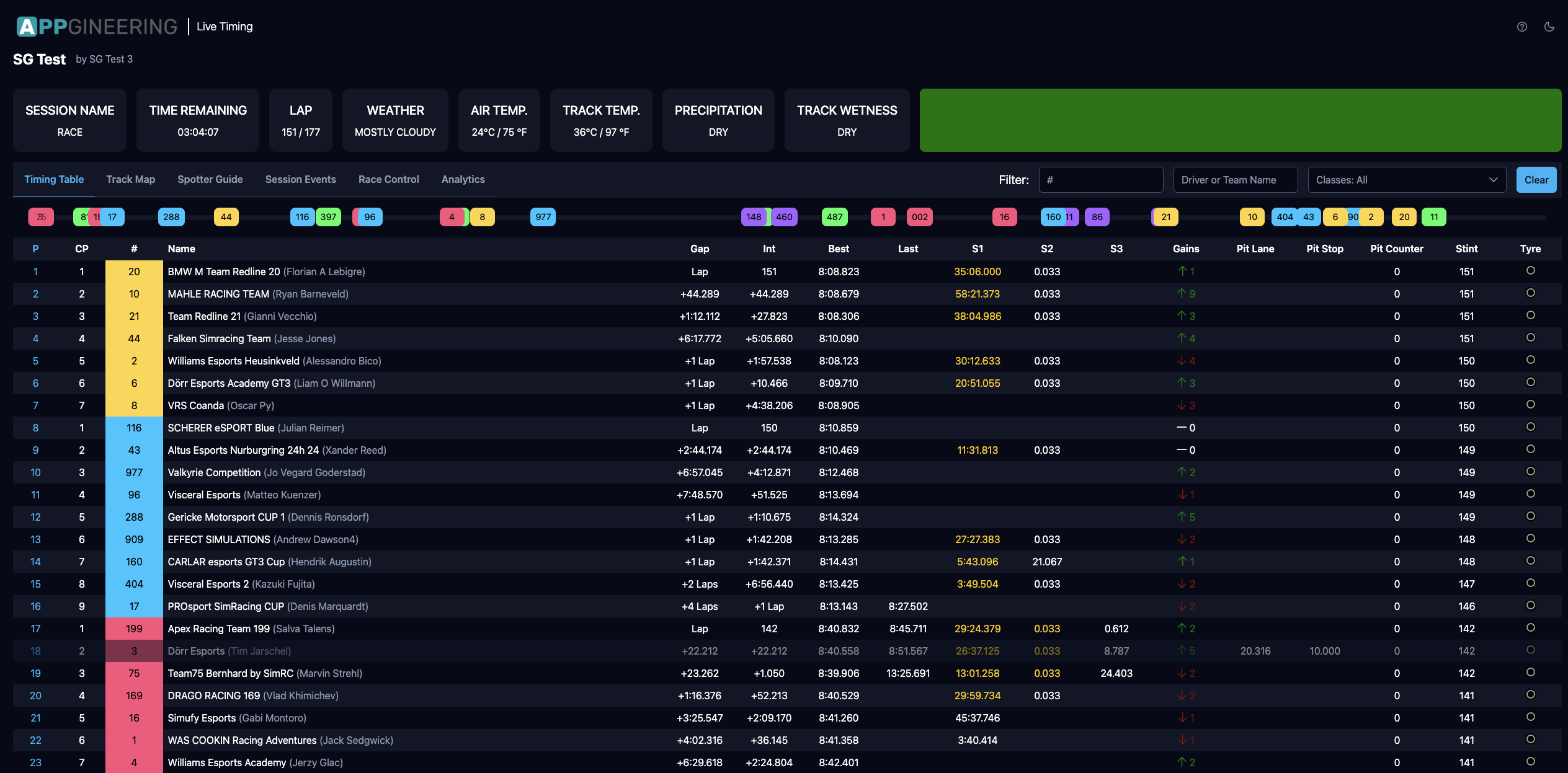The image size is (1568, 773).
Task: Open help via the question mark icon
Action: click(x=1521, y=27)
